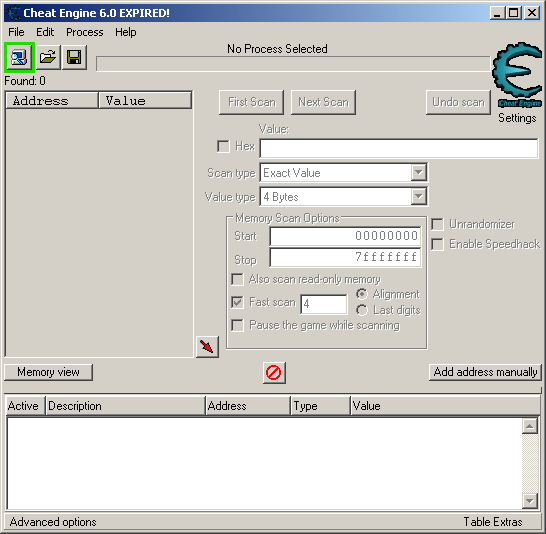The height and width of the screenshot is (534, 546).
Task: Click the First Scan button
Action: (x=251, y=102)
